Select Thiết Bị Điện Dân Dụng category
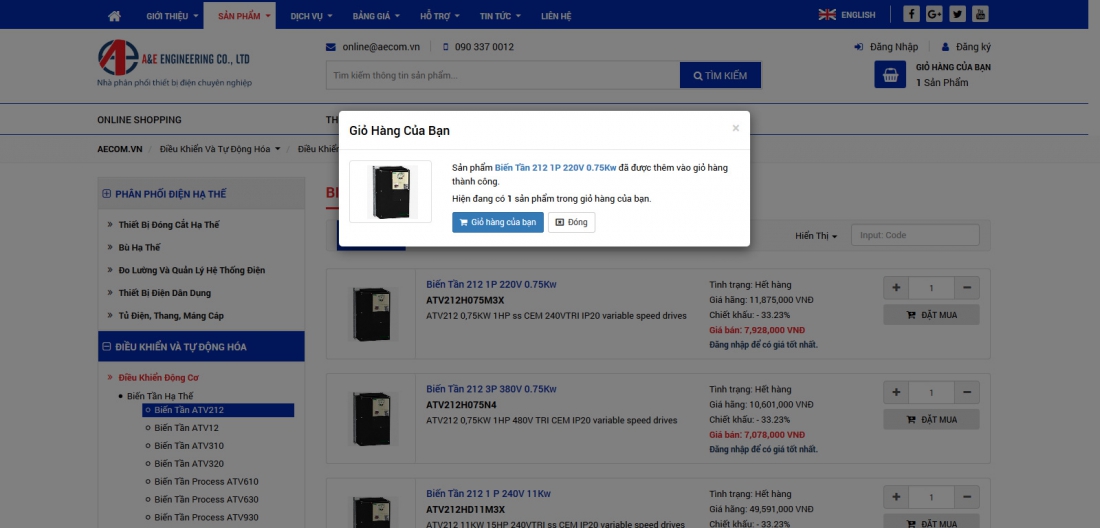Viewport: 1100px width, 528px height. (x=164, y=293)
